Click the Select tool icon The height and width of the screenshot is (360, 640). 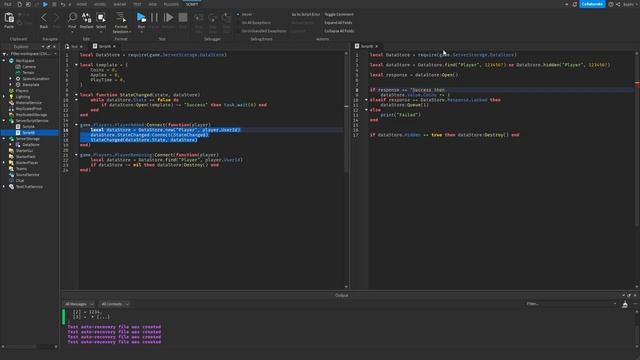(x=101, y=18)
